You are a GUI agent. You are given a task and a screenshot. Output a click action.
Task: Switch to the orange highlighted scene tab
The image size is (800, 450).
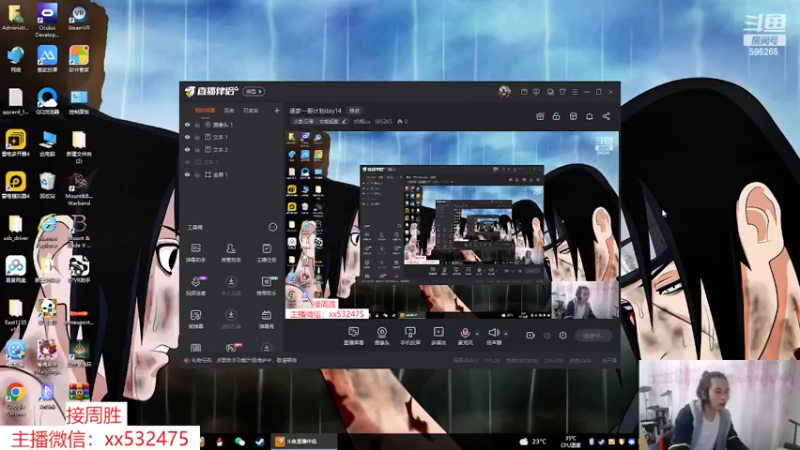(205, 110)
